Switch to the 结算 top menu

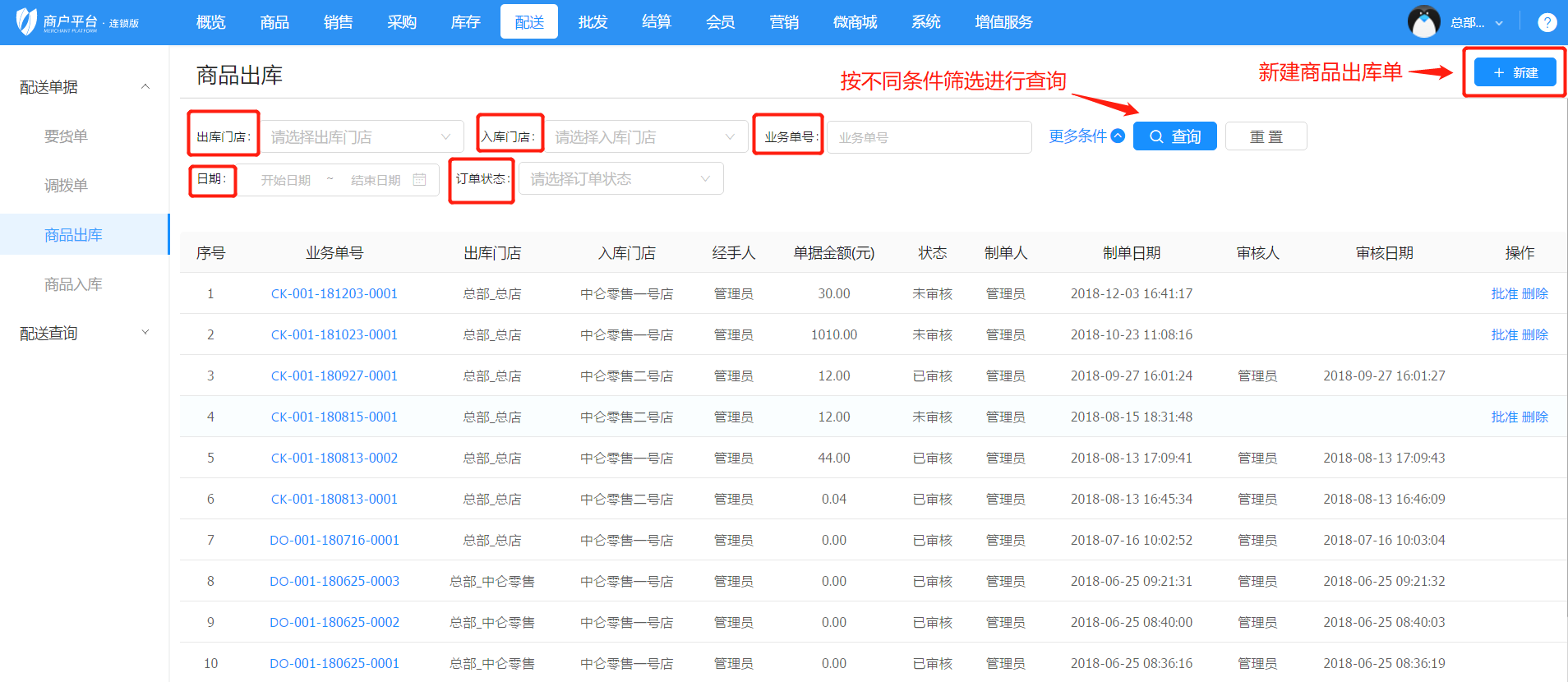(x=656, y=22)
